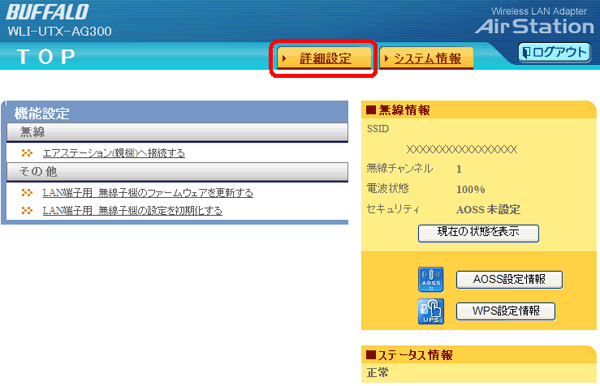The height and width of the screenshot is (386, 600).
Task: Click the 機能設定 panel title
Action: (42, 113)
